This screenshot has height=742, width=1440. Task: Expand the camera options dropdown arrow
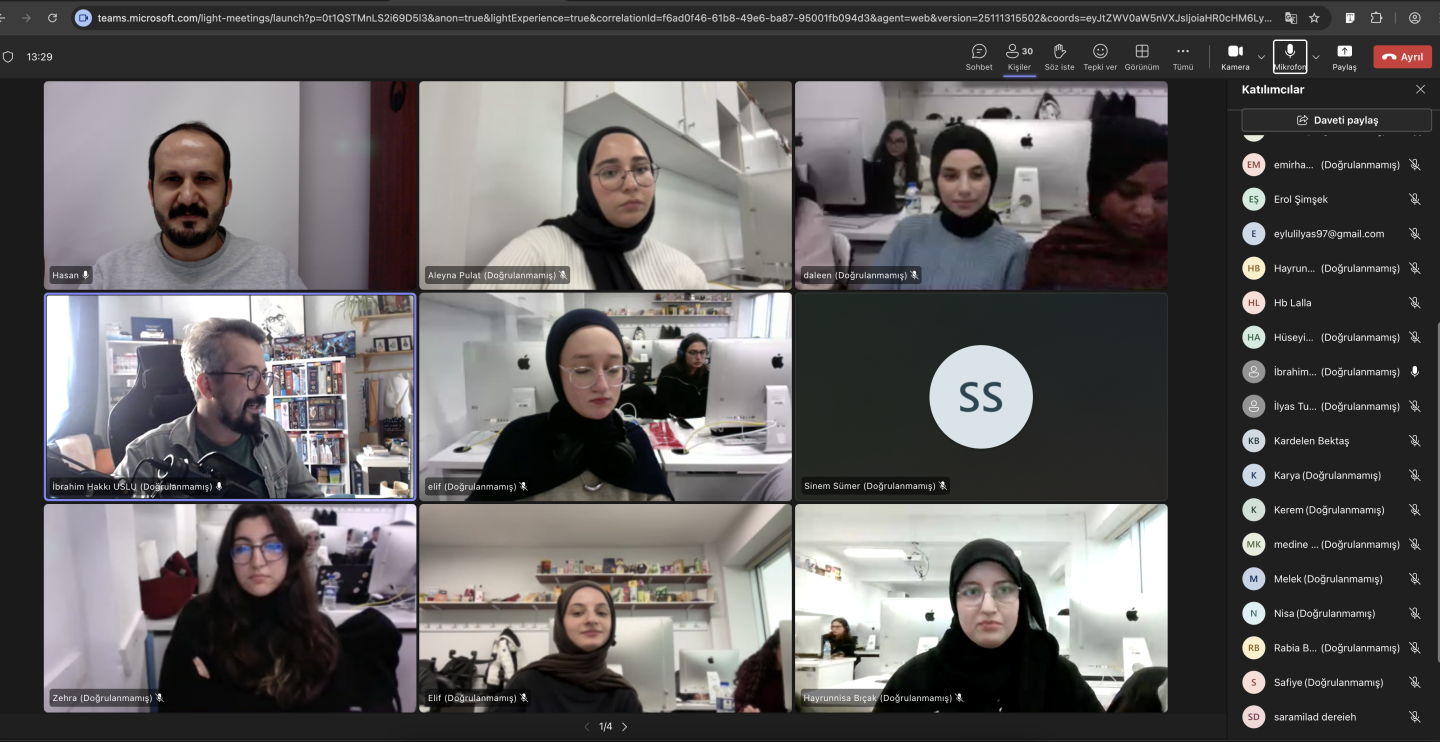click(x=1261, y=57)
